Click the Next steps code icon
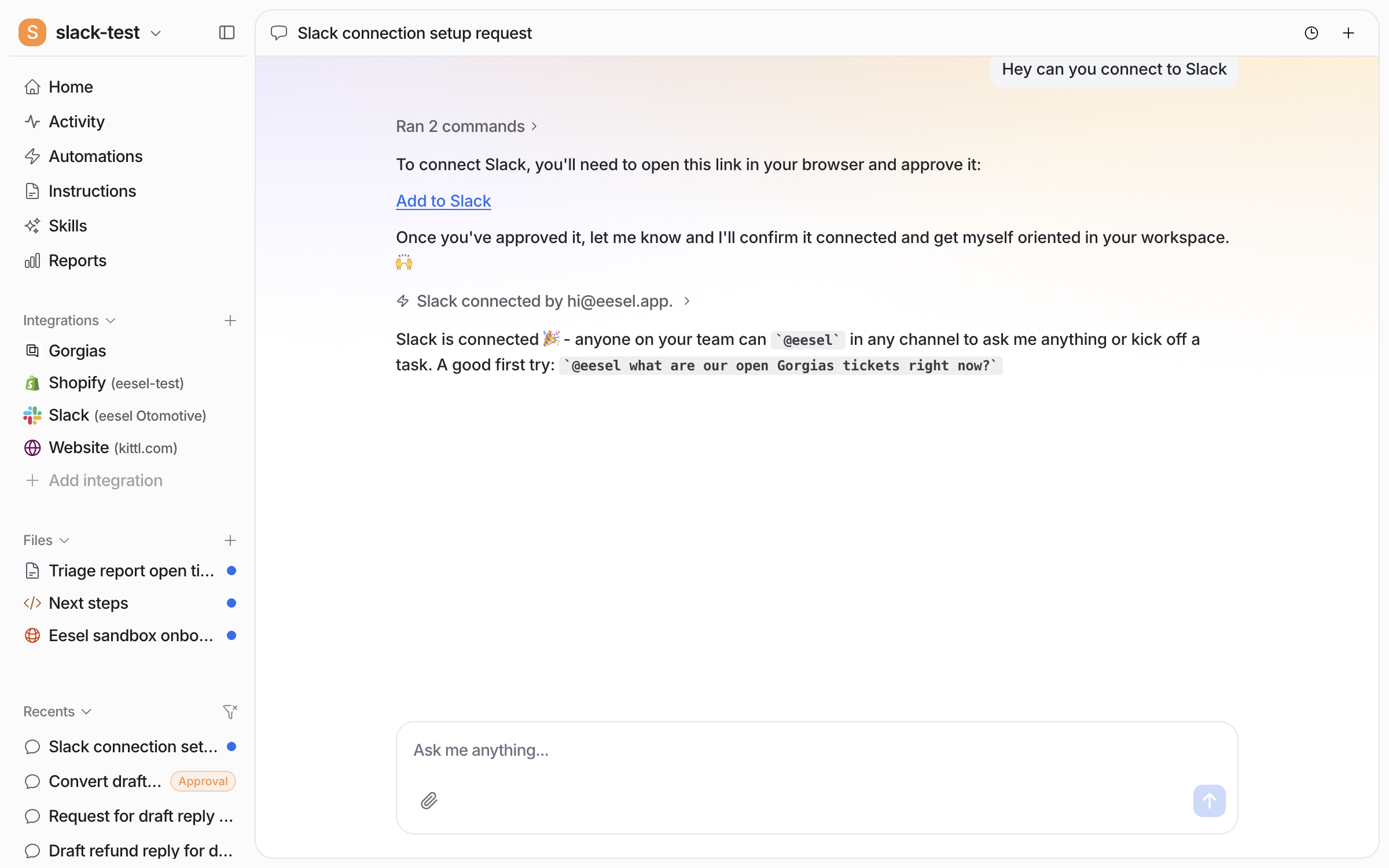1389x868 pixels. coord(32,603)
